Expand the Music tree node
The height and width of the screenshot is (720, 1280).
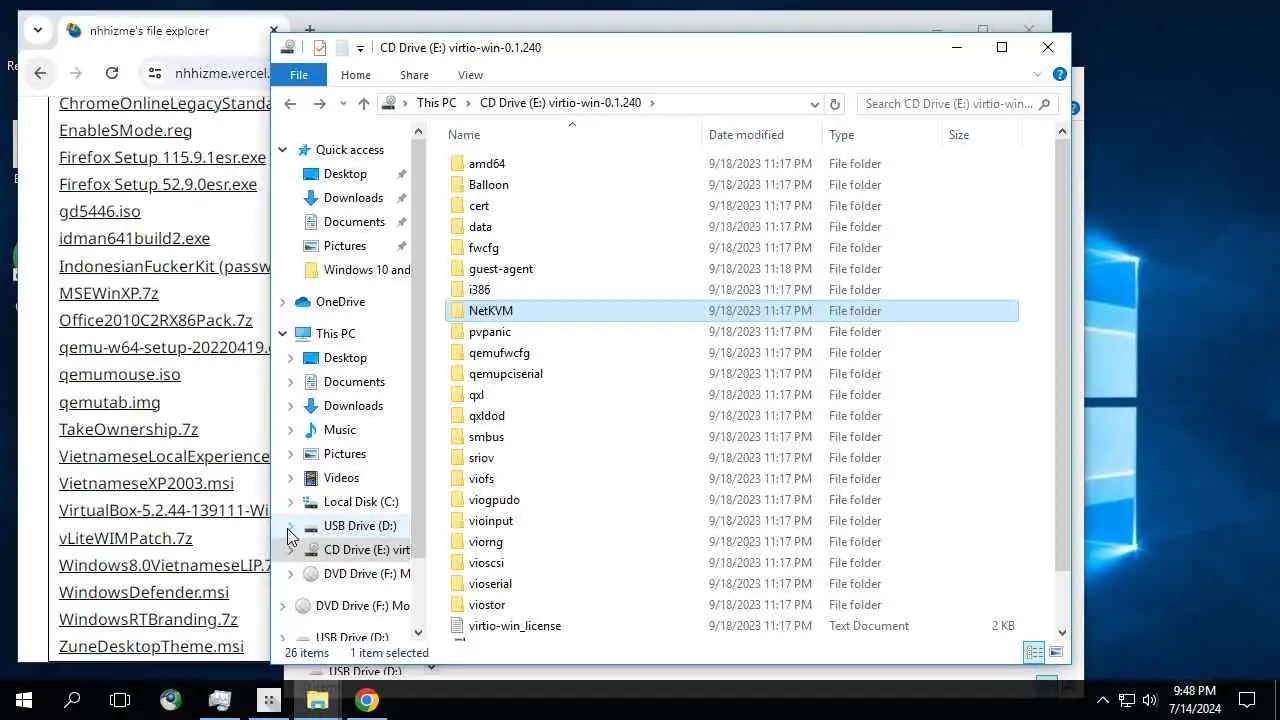[291, 430]
